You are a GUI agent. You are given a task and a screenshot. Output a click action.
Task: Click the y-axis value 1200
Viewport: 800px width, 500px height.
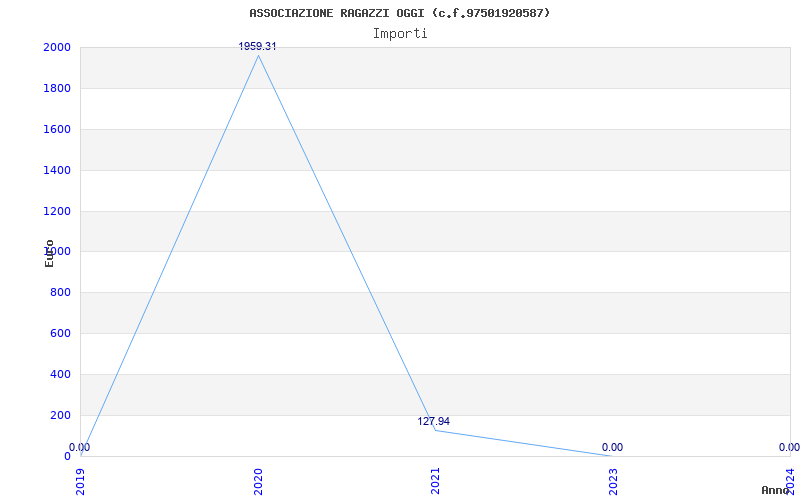pos(57,211)
